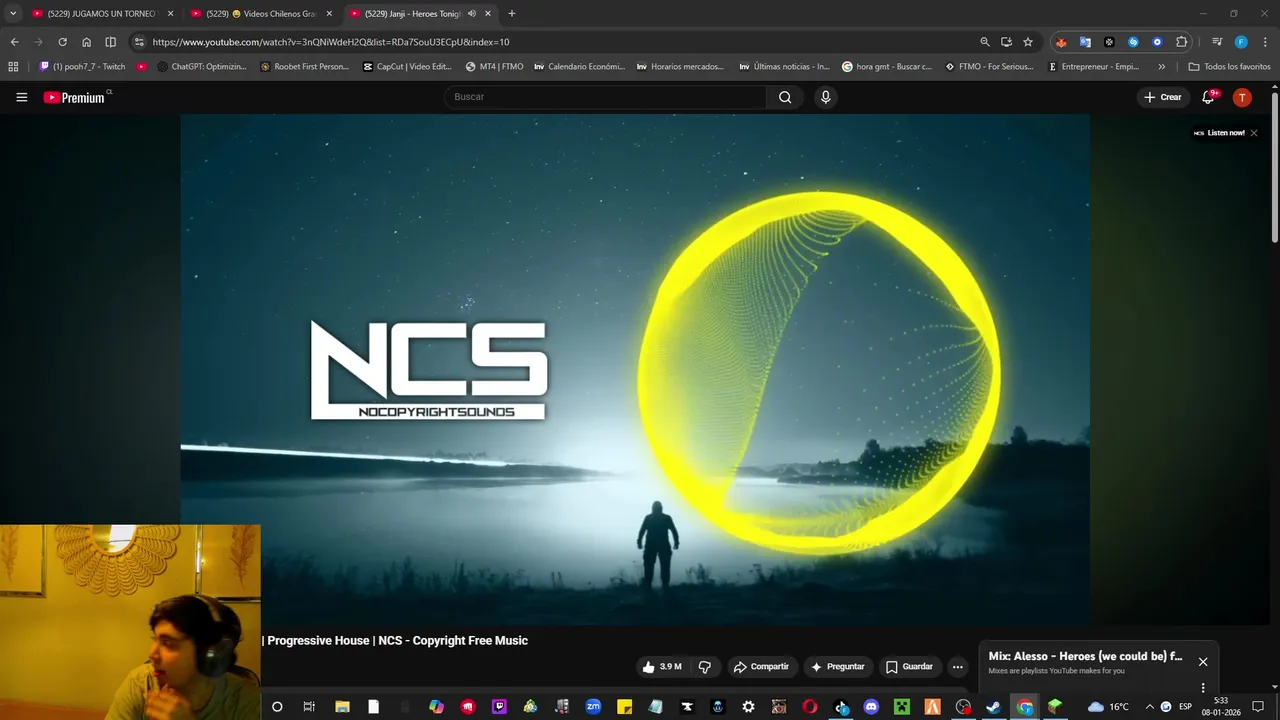Viewport: 1280px width, 720px height.
Task: Open the YouTube notifications bell
Action: pos(1209,97)
